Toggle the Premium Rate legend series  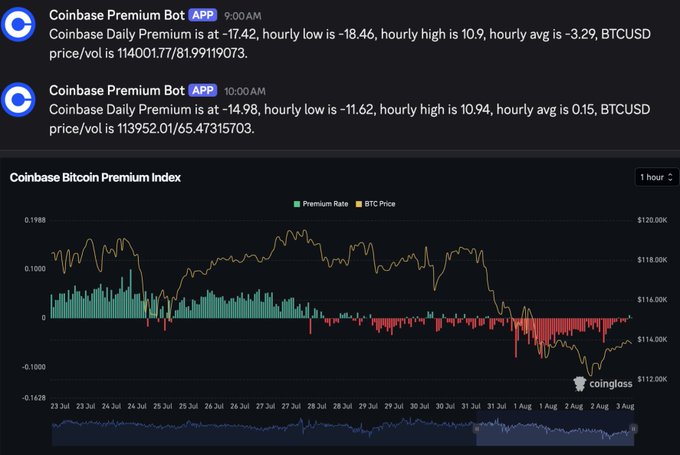point(321,204)
